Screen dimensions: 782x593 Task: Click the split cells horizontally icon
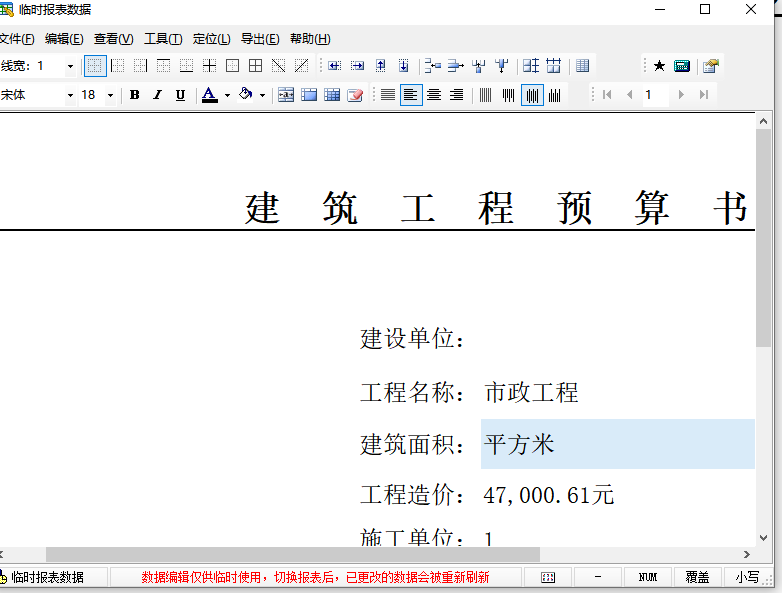click(x=455, y=66)
